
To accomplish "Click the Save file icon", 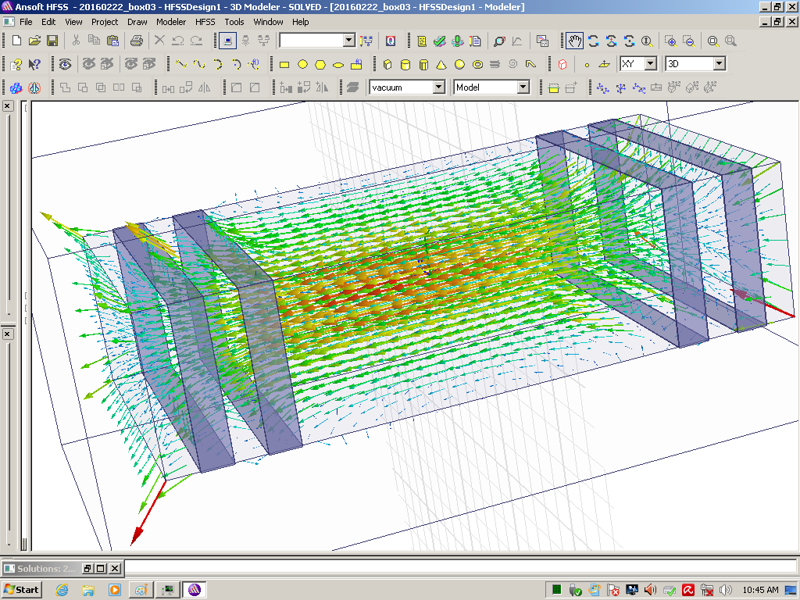I will [x=52, y=41].
